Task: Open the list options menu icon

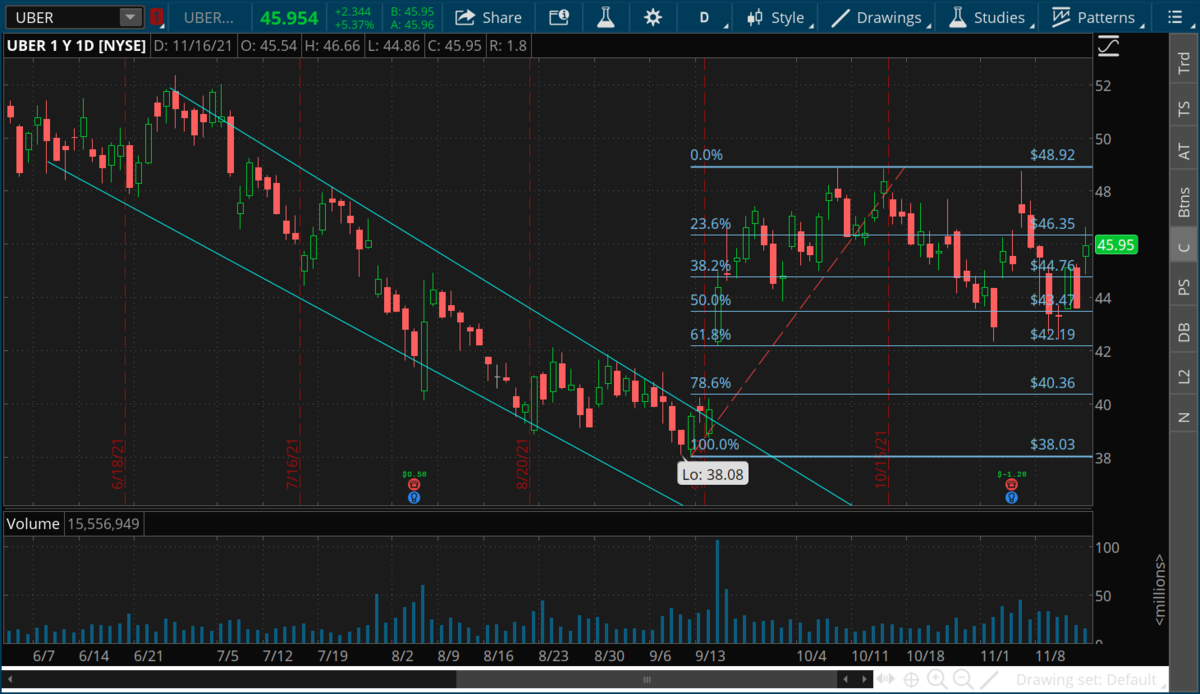Action: [1174, 17]
